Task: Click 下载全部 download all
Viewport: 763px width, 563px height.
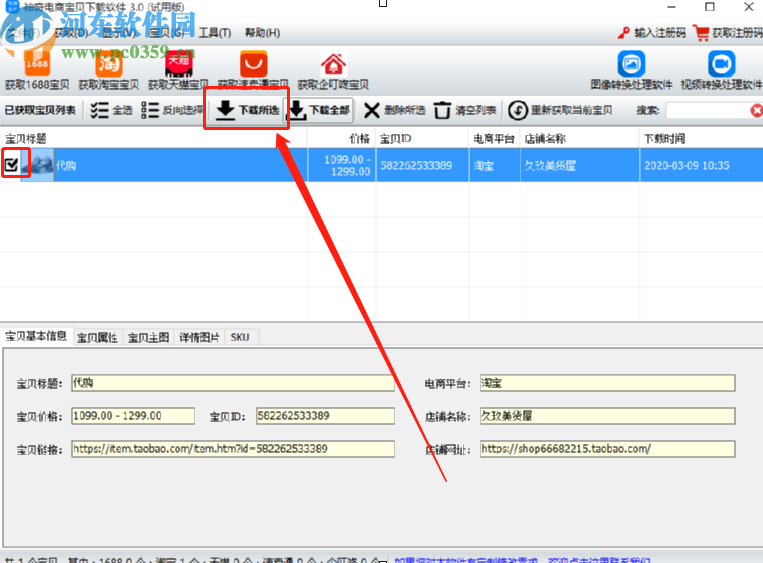Action: point(319,110)
